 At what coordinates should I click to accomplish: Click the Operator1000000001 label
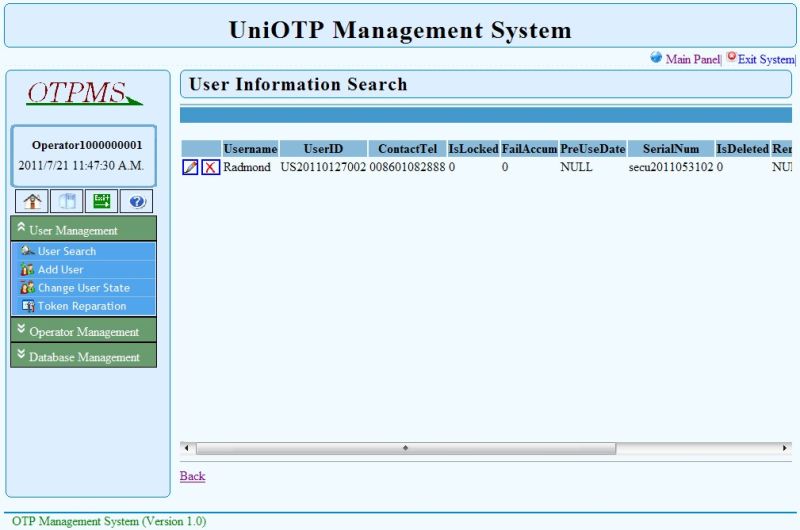[x=87, y=145]
